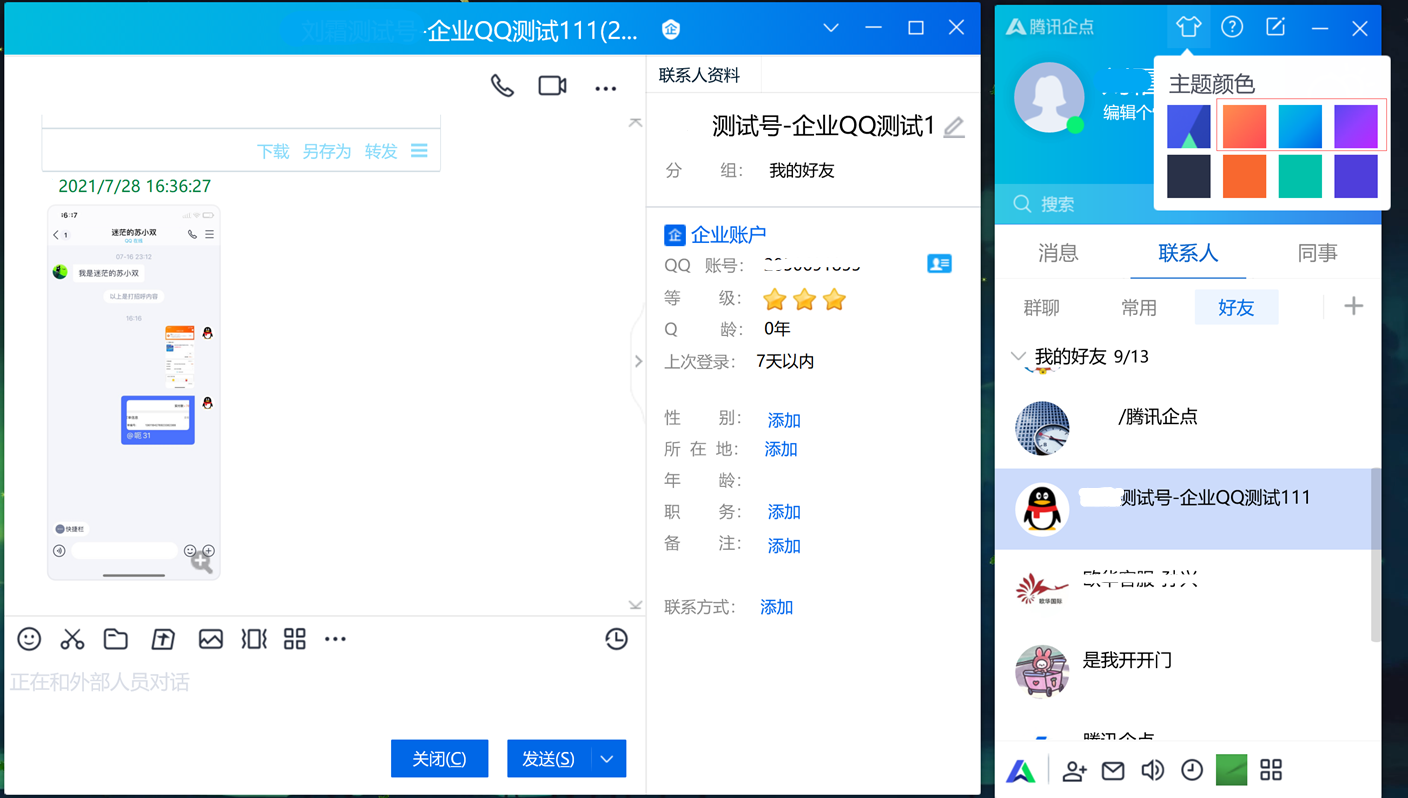Pick the dark navy theme swatch
This screenshot has height=798, width=1408.
coord(1189,176)
